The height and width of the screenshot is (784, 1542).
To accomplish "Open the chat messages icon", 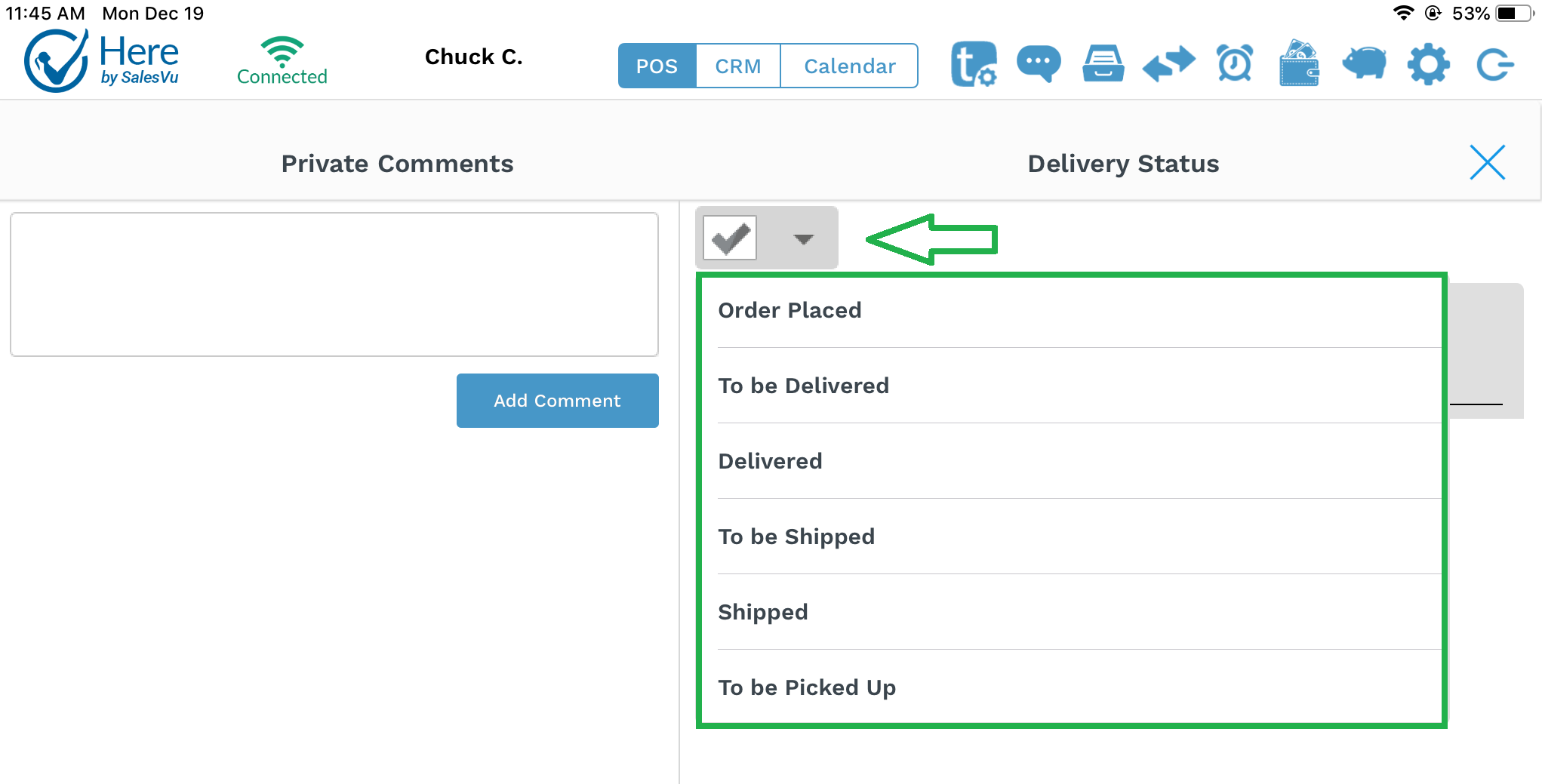I will tap(1039, 64).
